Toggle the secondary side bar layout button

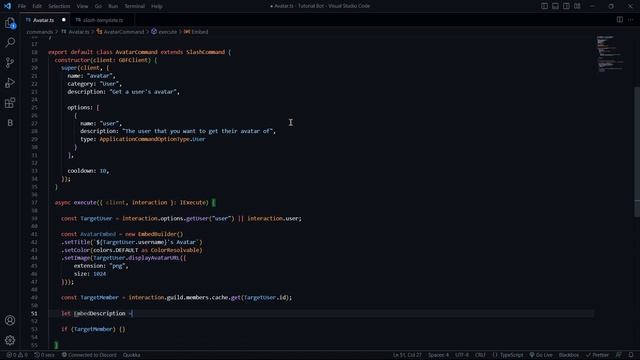[x=567, y=6]
